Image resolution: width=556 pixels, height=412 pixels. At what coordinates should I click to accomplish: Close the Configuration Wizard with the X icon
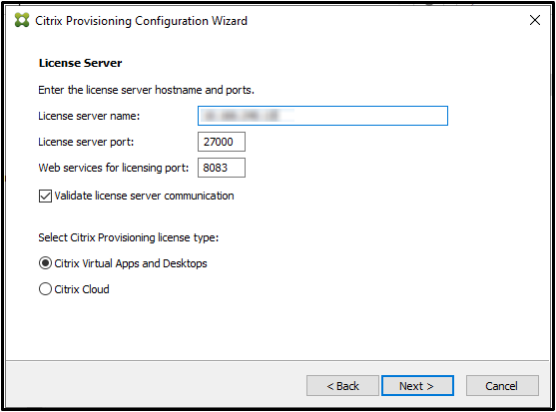click(x=535, y=20)
